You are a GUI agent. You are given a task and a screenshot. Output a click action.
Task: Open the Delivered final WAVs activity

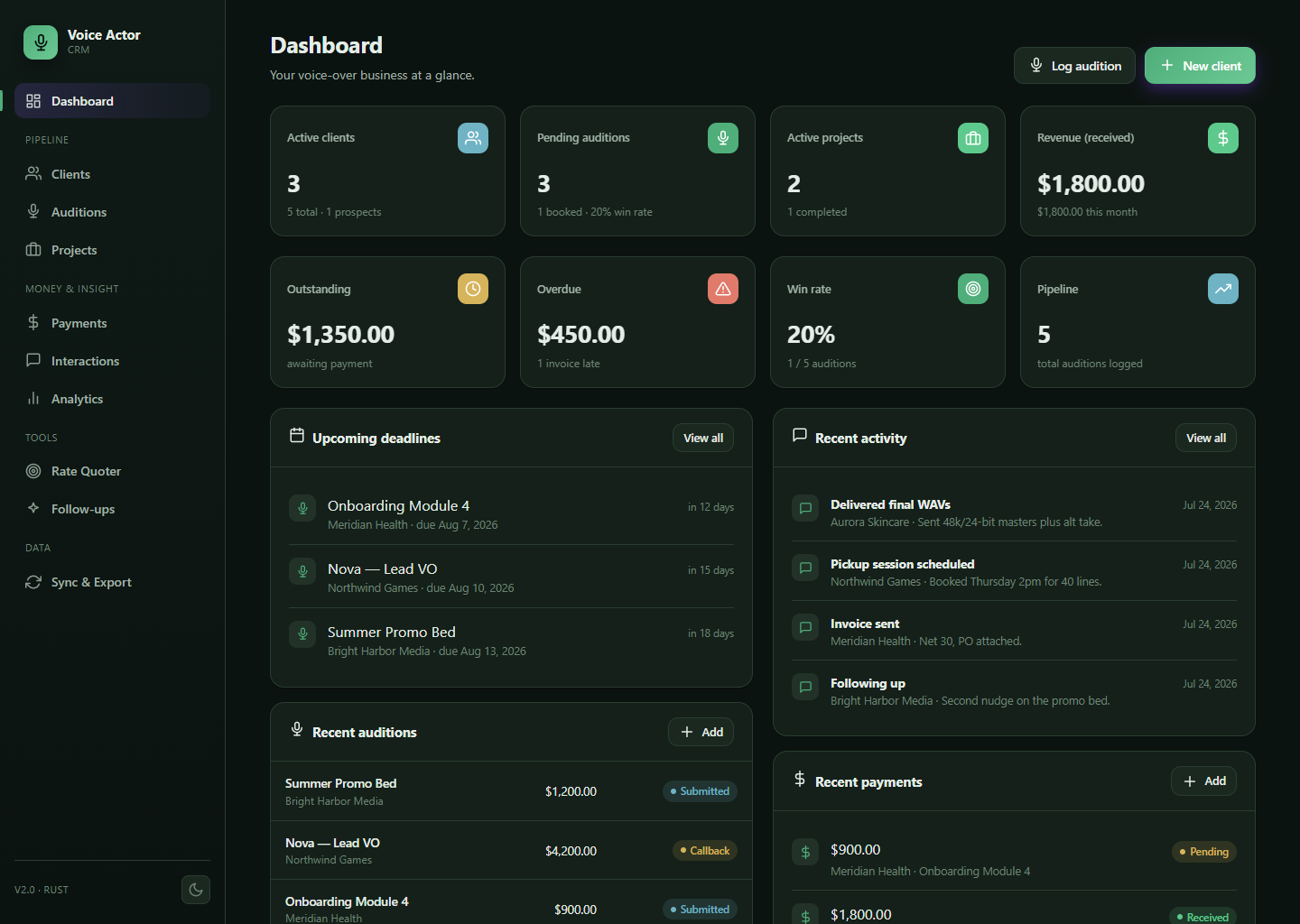point(1014,513)
